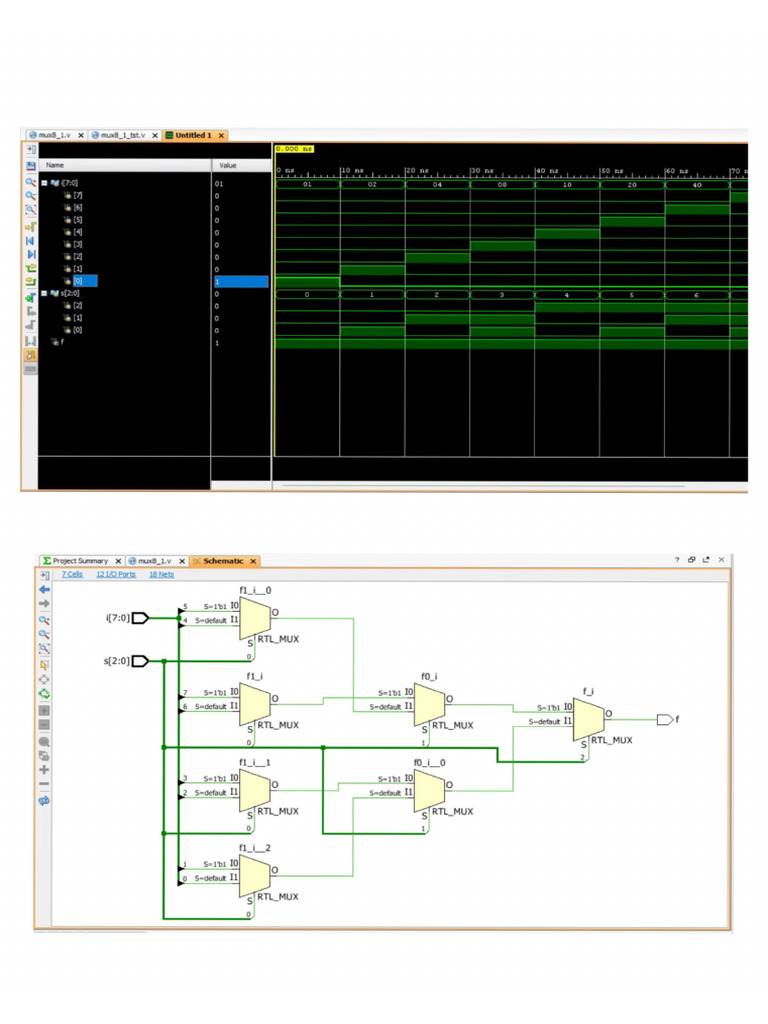The width and height of the screenshot is (768, 1024).
Task: Add a marker in the waveform
Action: tap(31, 298)
